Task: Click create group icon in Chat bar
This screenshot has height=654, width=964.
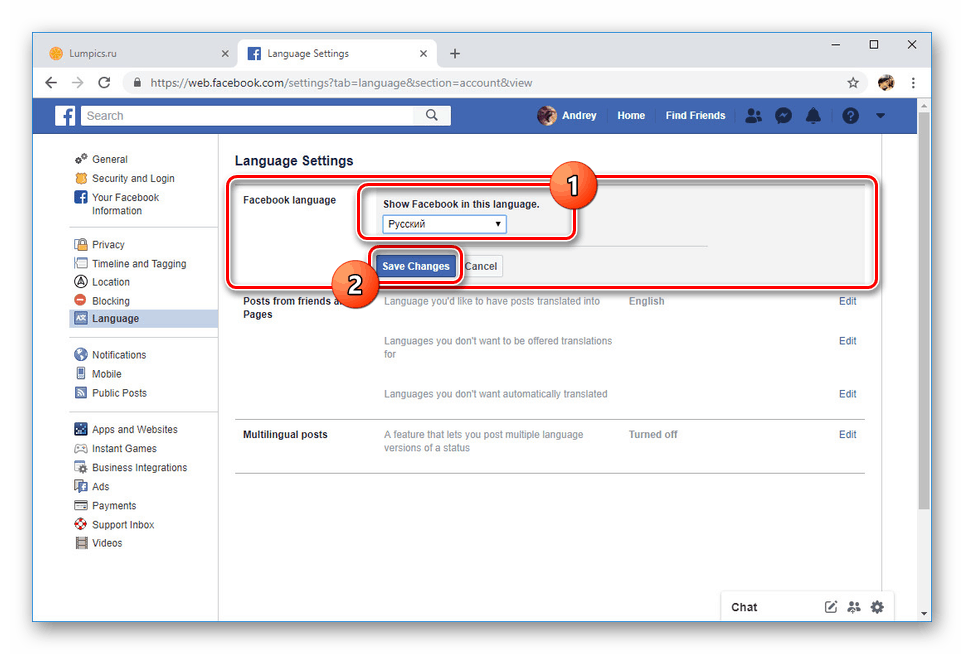Action: tap(854, 607)
